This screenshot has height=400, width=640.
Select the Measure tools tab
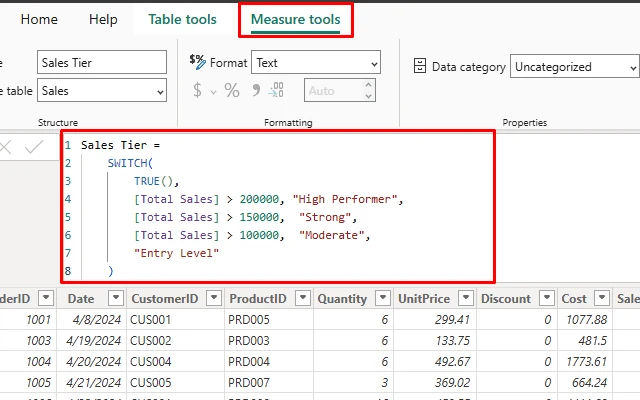(296, 19)
